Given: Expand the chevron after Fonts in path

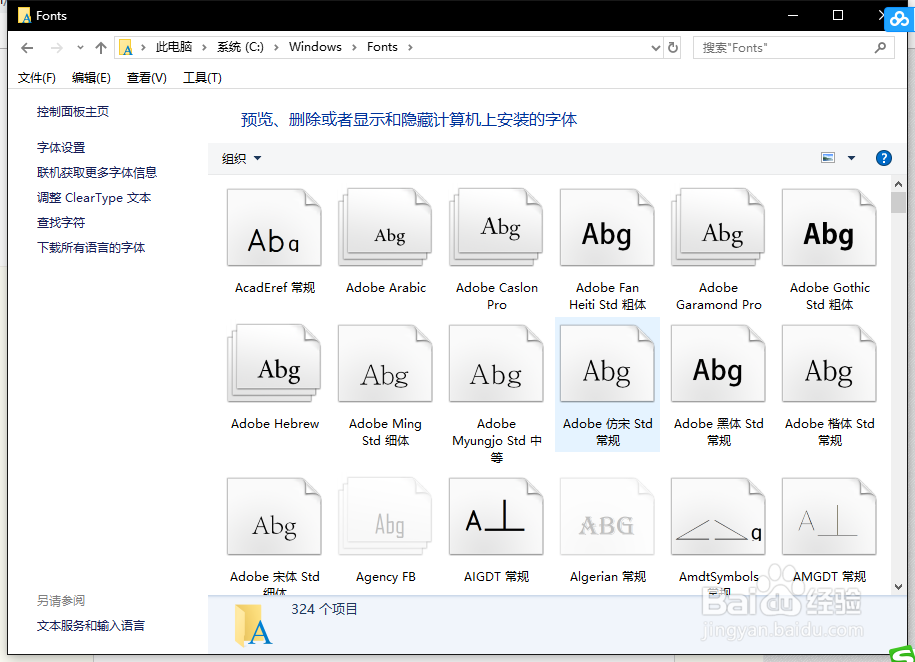Looking at the screenshot, I should click(410, 47).
